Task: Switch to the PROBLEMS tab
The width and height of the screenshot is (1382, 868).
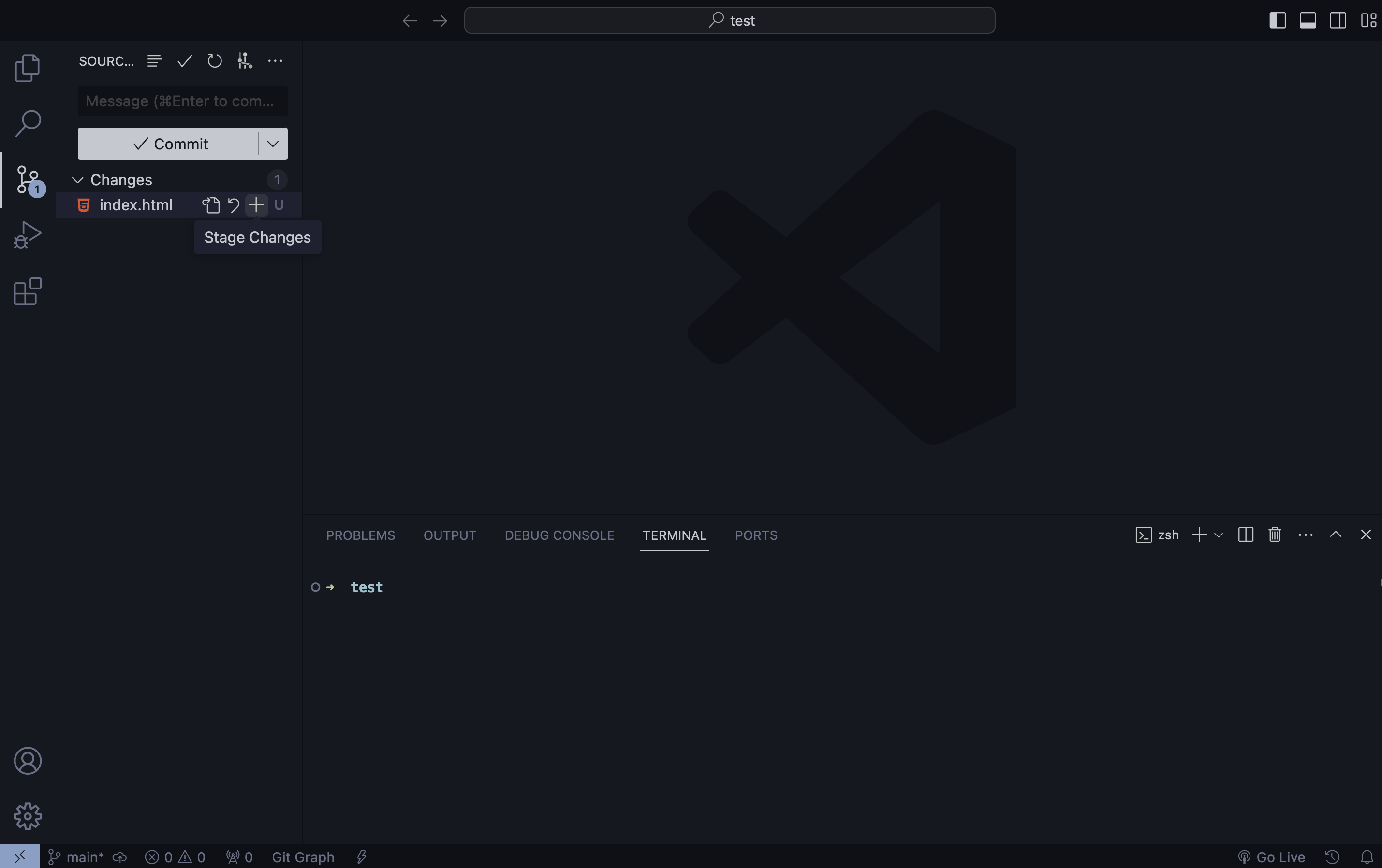Action: [x=360, y=535]
